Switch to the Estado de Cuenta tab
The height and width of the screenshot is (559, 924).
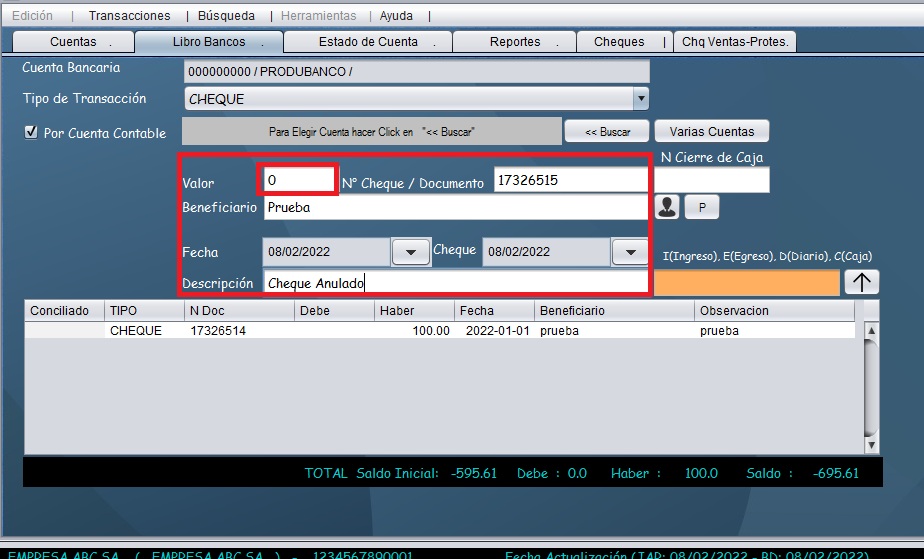coord(368,42)
